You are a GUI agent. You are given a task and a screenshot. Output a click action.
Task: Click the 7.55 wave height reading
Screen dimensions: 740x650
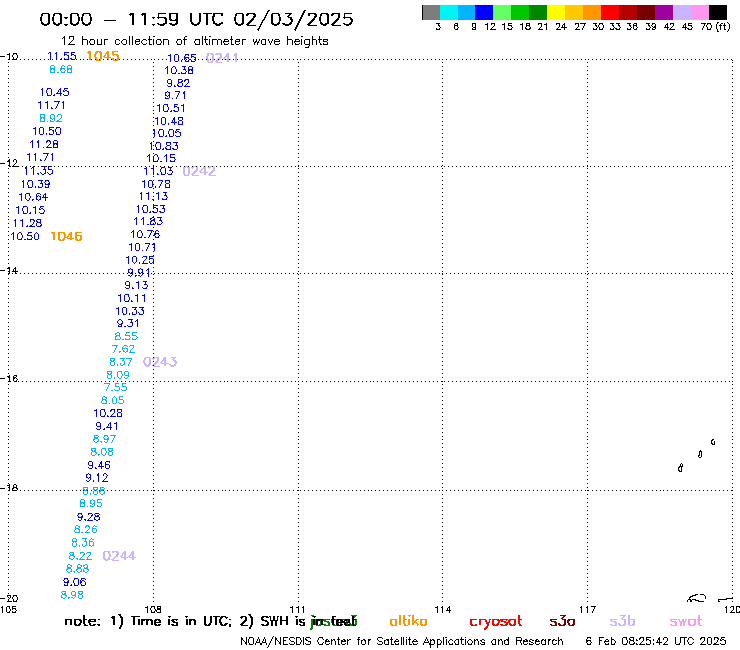click(x=116, y=388)
